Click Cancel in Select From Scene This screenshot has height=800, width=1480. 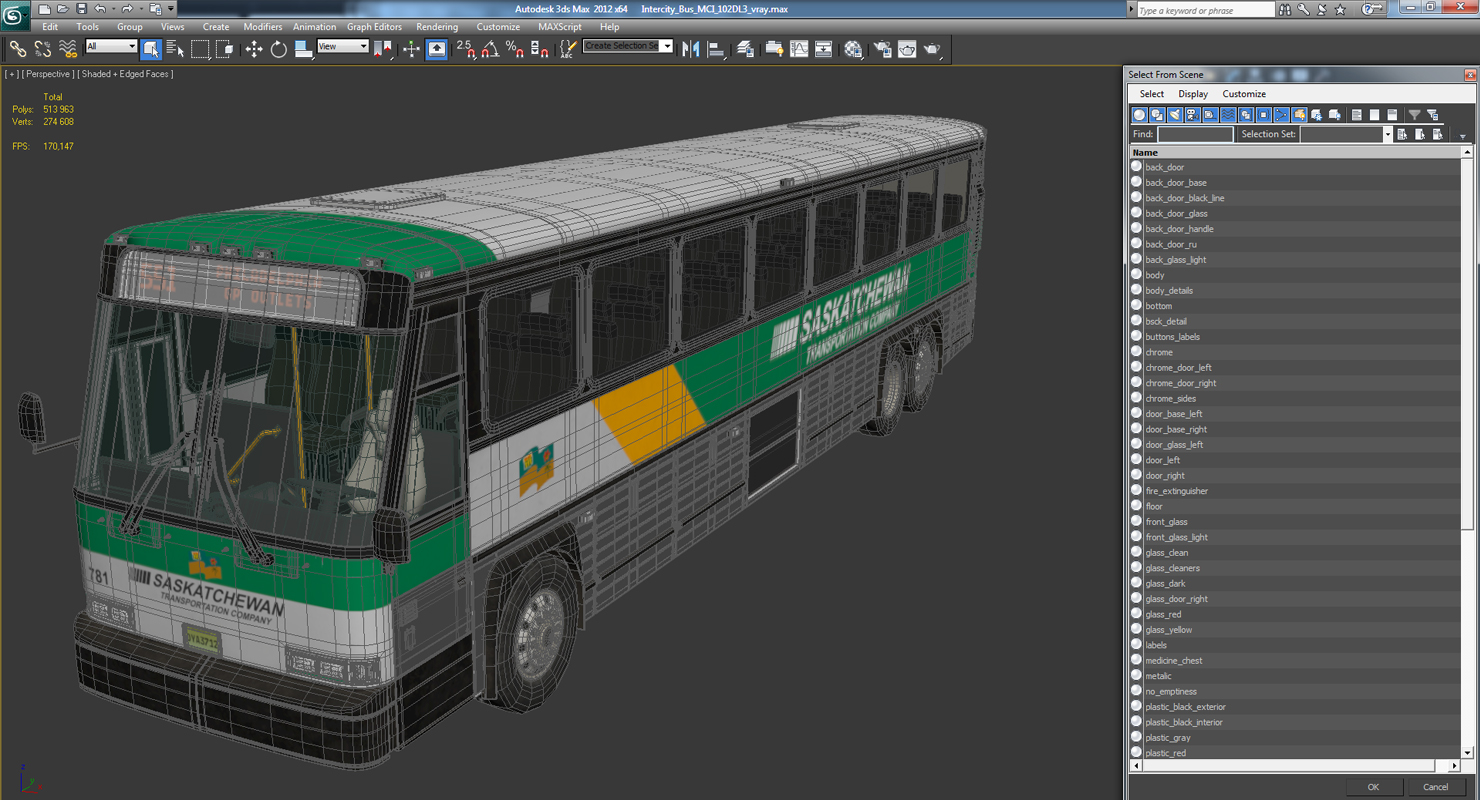pyautogui.click(x=1436, y=787)
